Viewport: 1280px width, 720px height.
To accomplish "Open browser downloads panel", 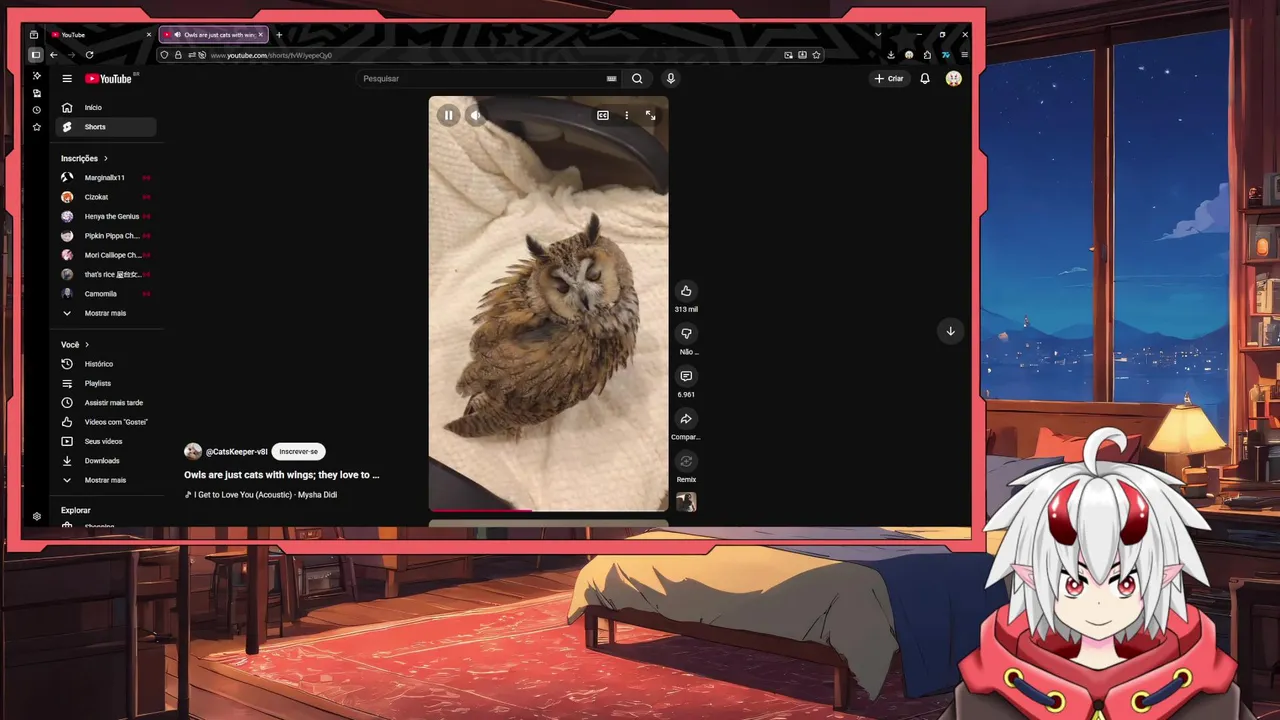I will tap(891, 55).
